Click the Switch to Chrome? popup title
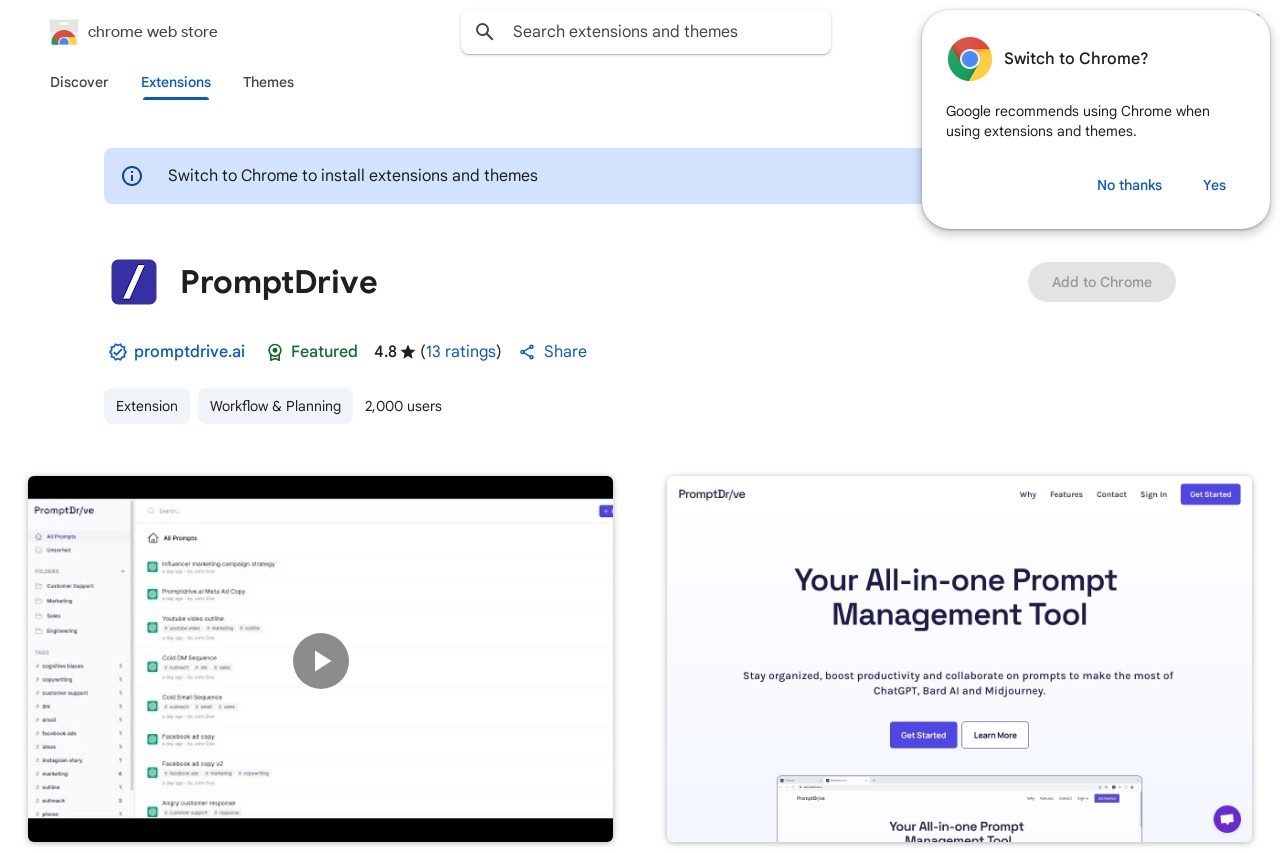Image resolution: width=1280 pixels, height=853 pixels. 1076,59
